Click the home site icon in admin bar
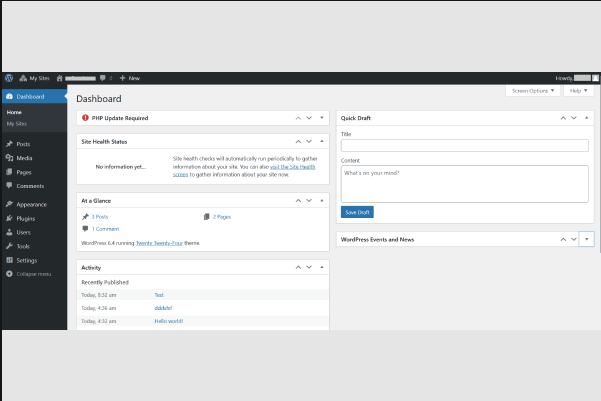This screenshot has height=401, width=601. coord(59,78)
